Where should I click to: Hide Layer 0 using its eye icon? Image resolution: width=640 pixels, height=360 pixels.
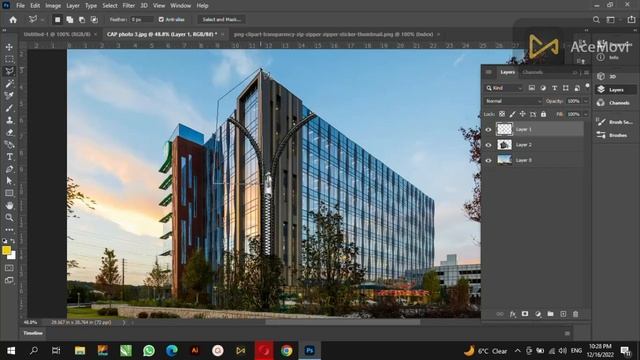tap(489, 160)
